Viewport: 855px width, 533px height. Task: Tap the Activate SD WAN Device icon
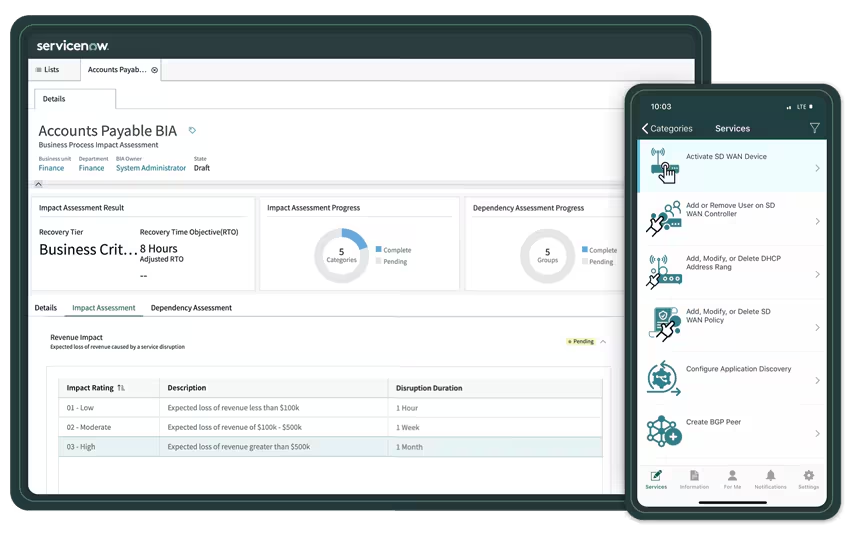pyautogui.click(x=665, y=165)
